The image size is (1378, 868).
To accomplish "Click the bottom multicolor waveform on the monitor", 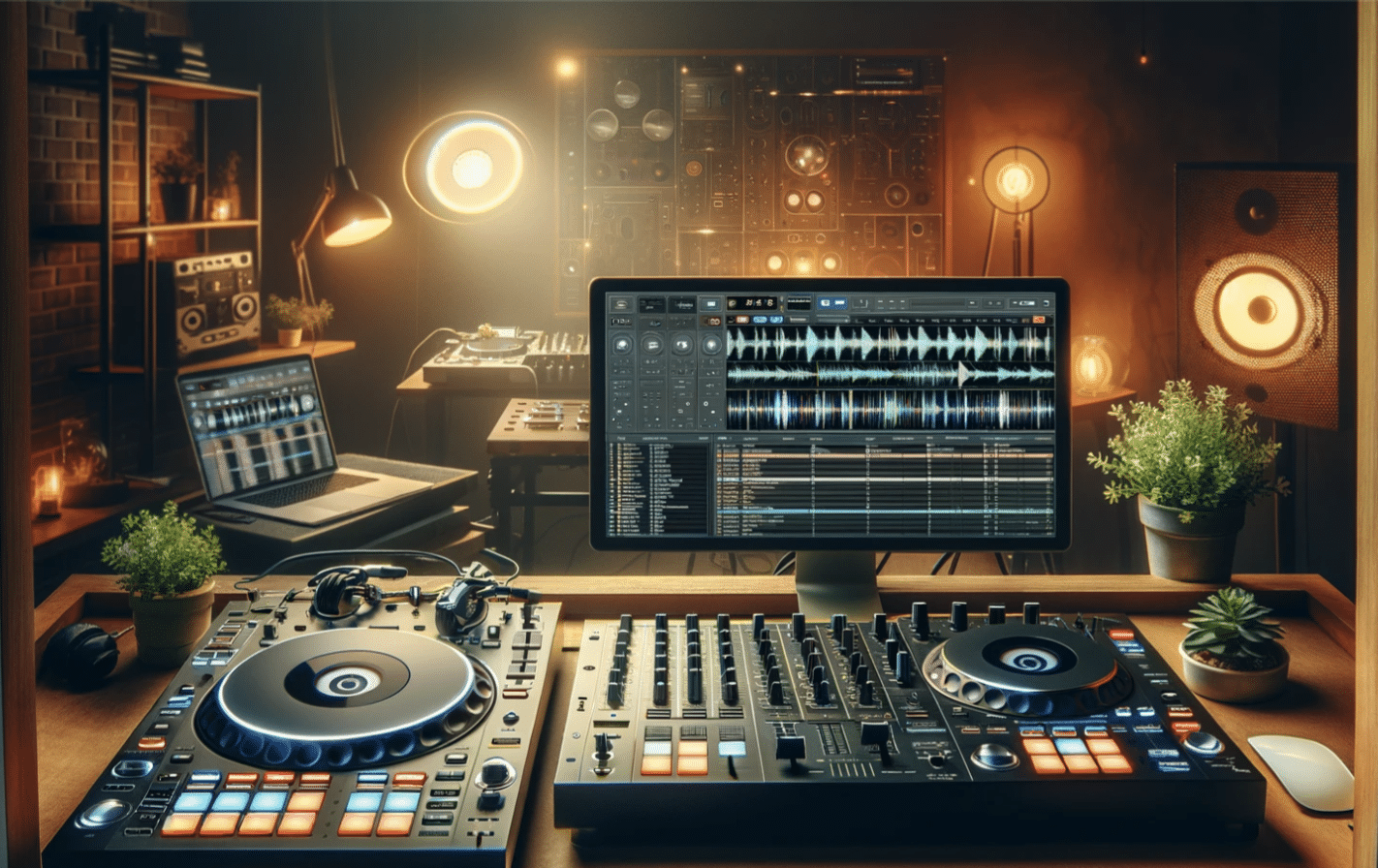I will [890, 410].
